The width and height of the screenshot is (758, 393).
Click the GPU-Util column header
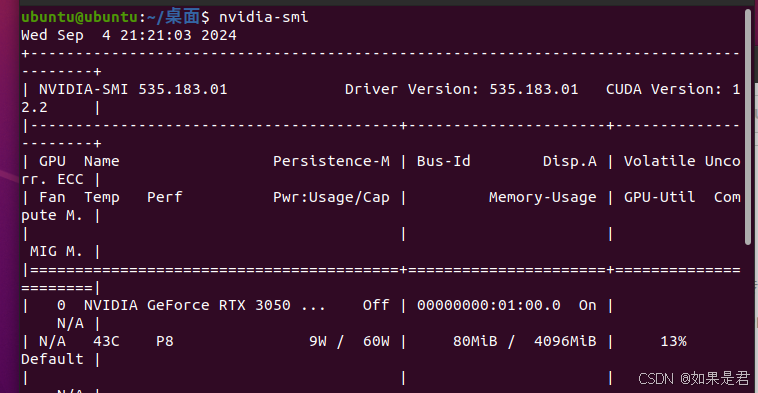click(659, 197)
